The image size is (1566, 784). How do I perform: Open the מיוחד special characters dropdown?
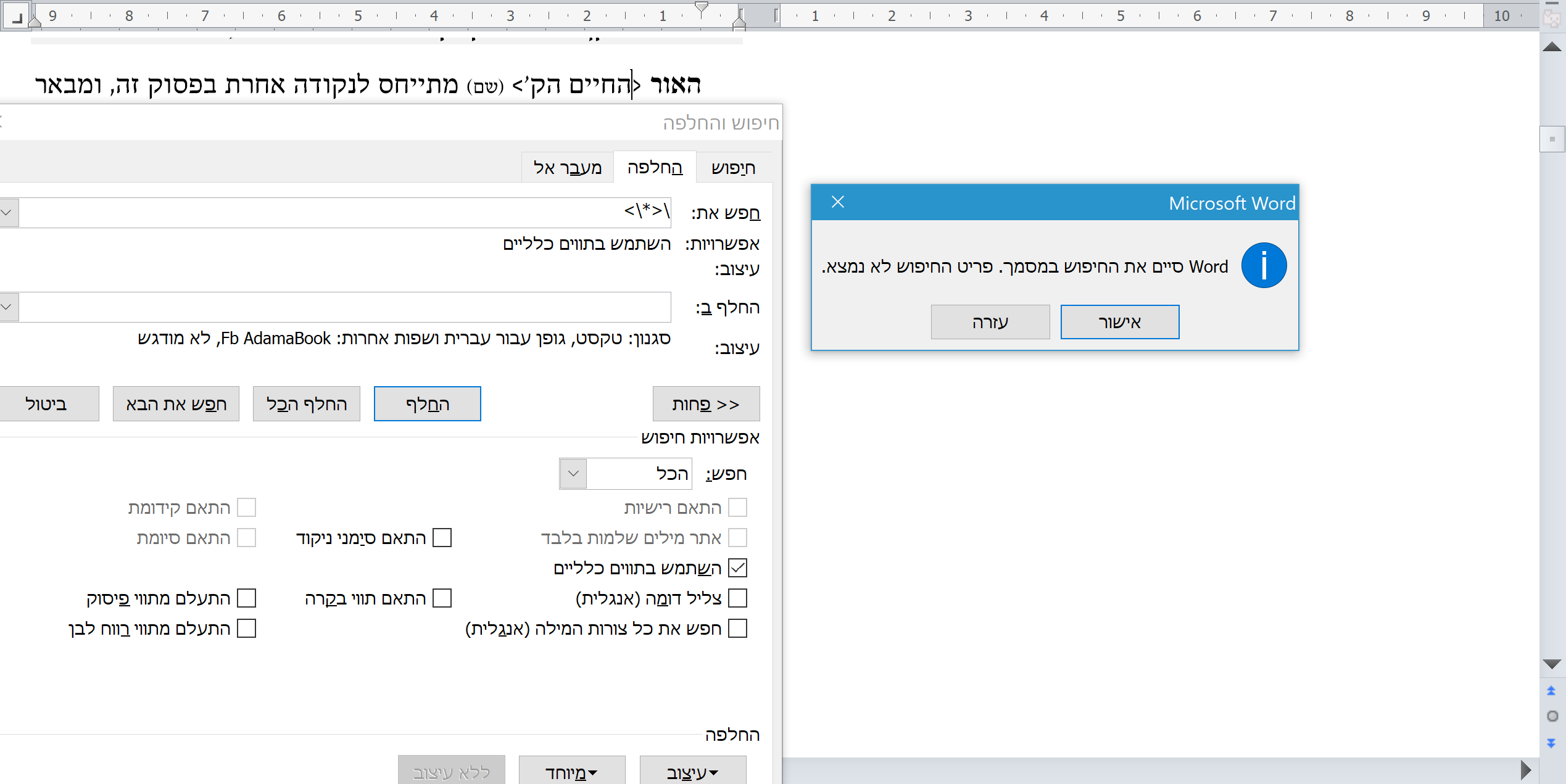point(571,771)
